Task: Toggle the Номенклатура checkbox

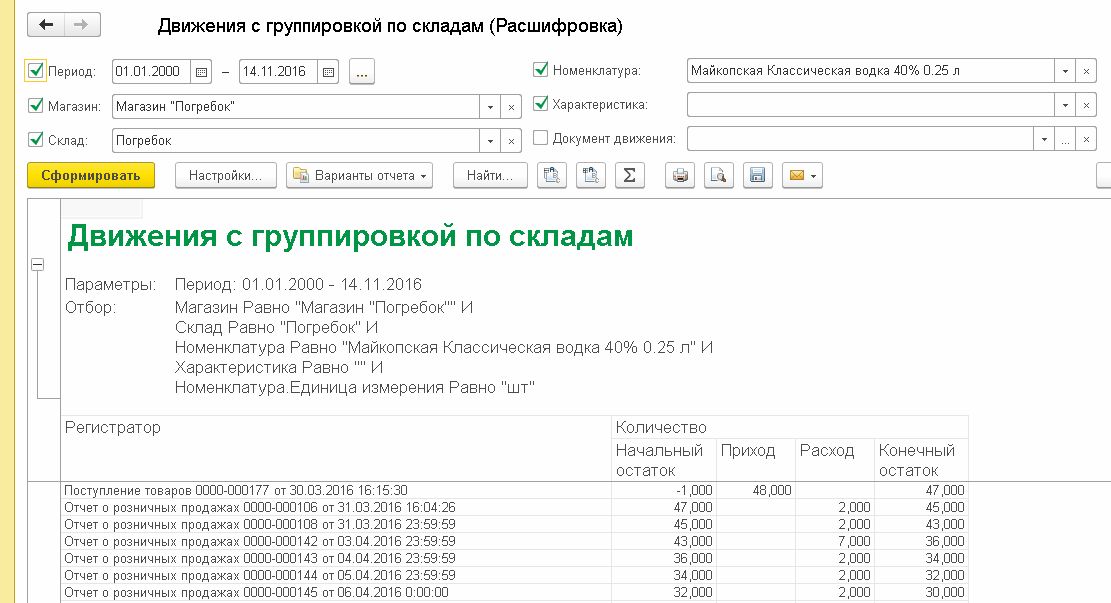Action: pyautogui.click(x=541, y=69)
